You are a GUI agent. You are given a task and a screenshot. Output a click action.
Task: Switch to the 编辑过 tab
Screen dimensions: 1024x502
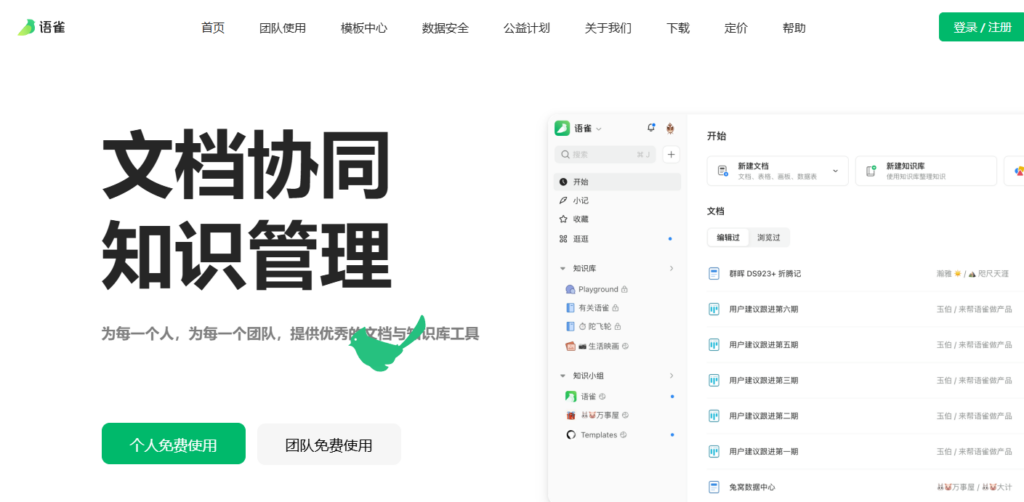click(728, 238)
